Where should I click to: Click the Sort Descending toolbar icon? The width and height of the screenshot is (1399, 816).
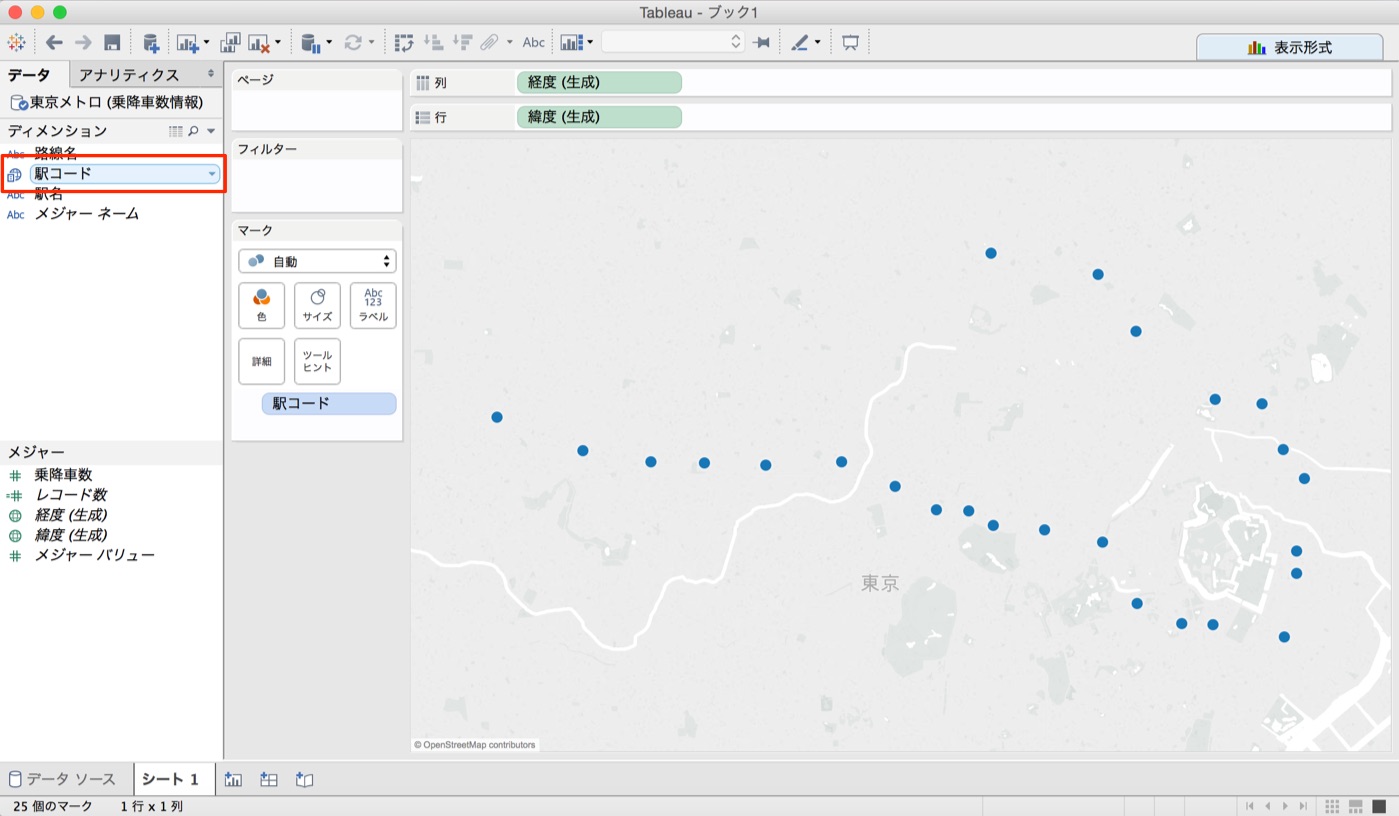pyautogui.click(x=461, y=42)
